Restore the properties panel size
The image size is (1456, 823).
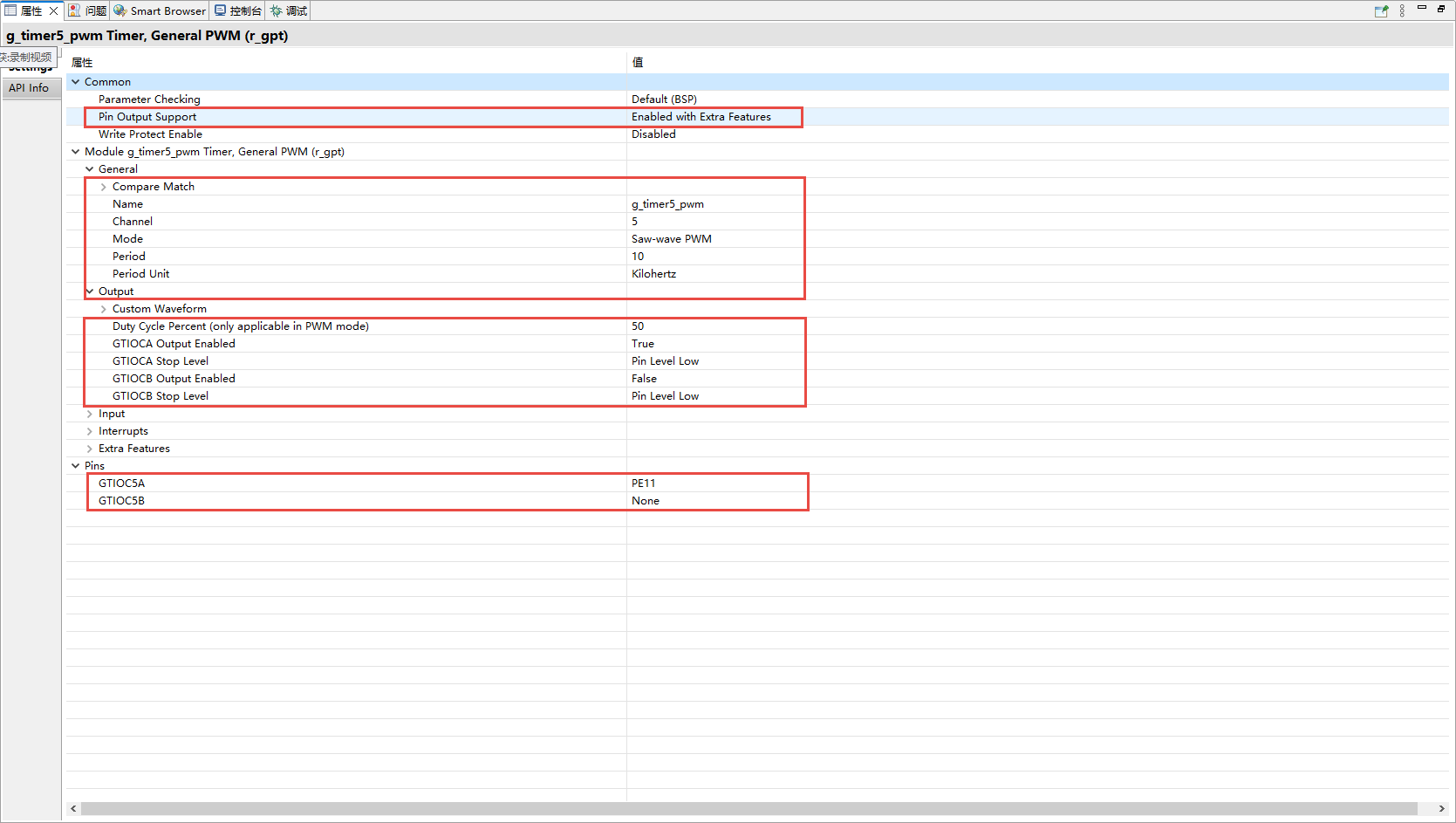(x=1441, y=8)
